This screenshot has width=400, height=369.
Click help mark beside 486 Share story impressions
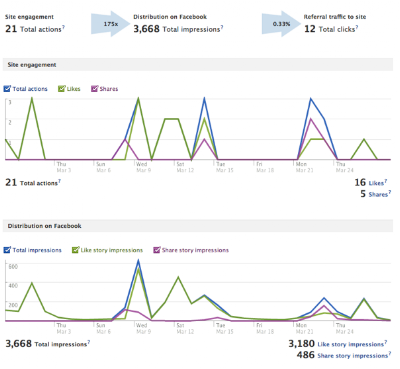pos(389,353)
